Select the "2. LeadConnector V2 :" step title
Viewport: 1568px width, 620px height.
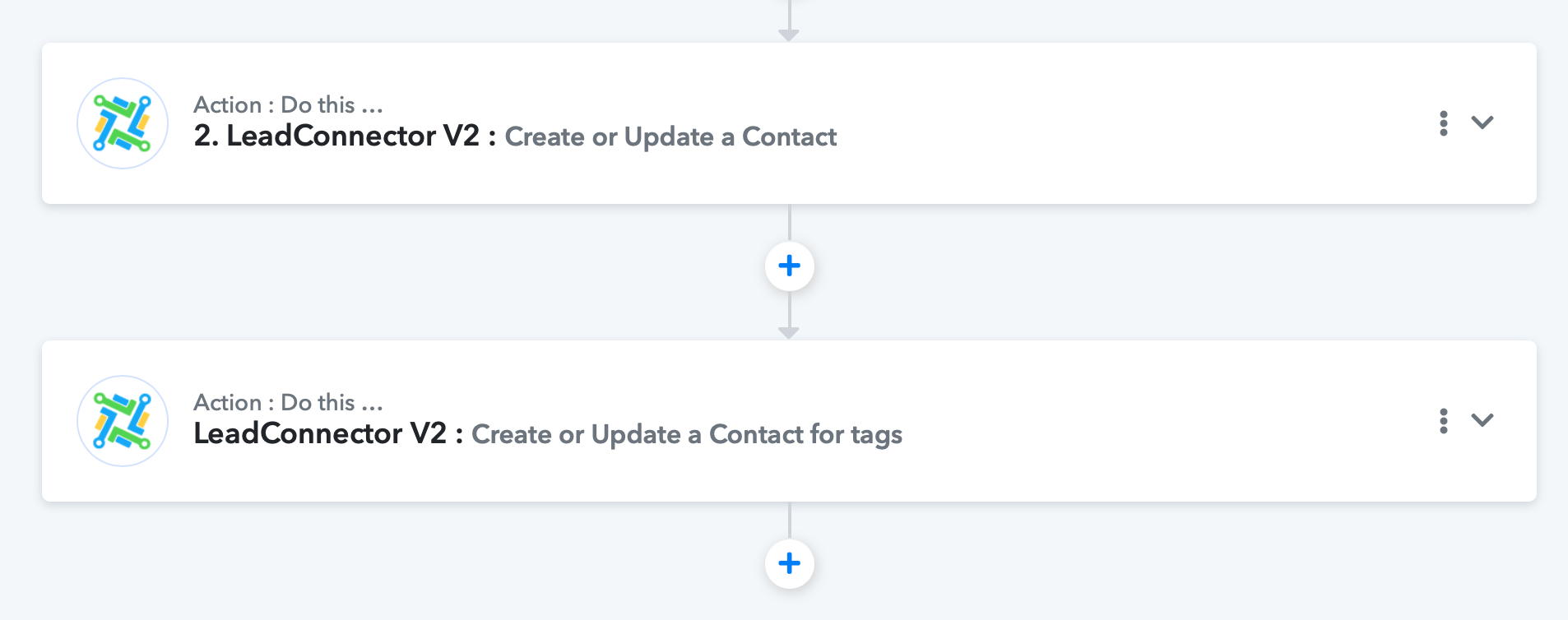pyautogui.click(x=345, y=136)
